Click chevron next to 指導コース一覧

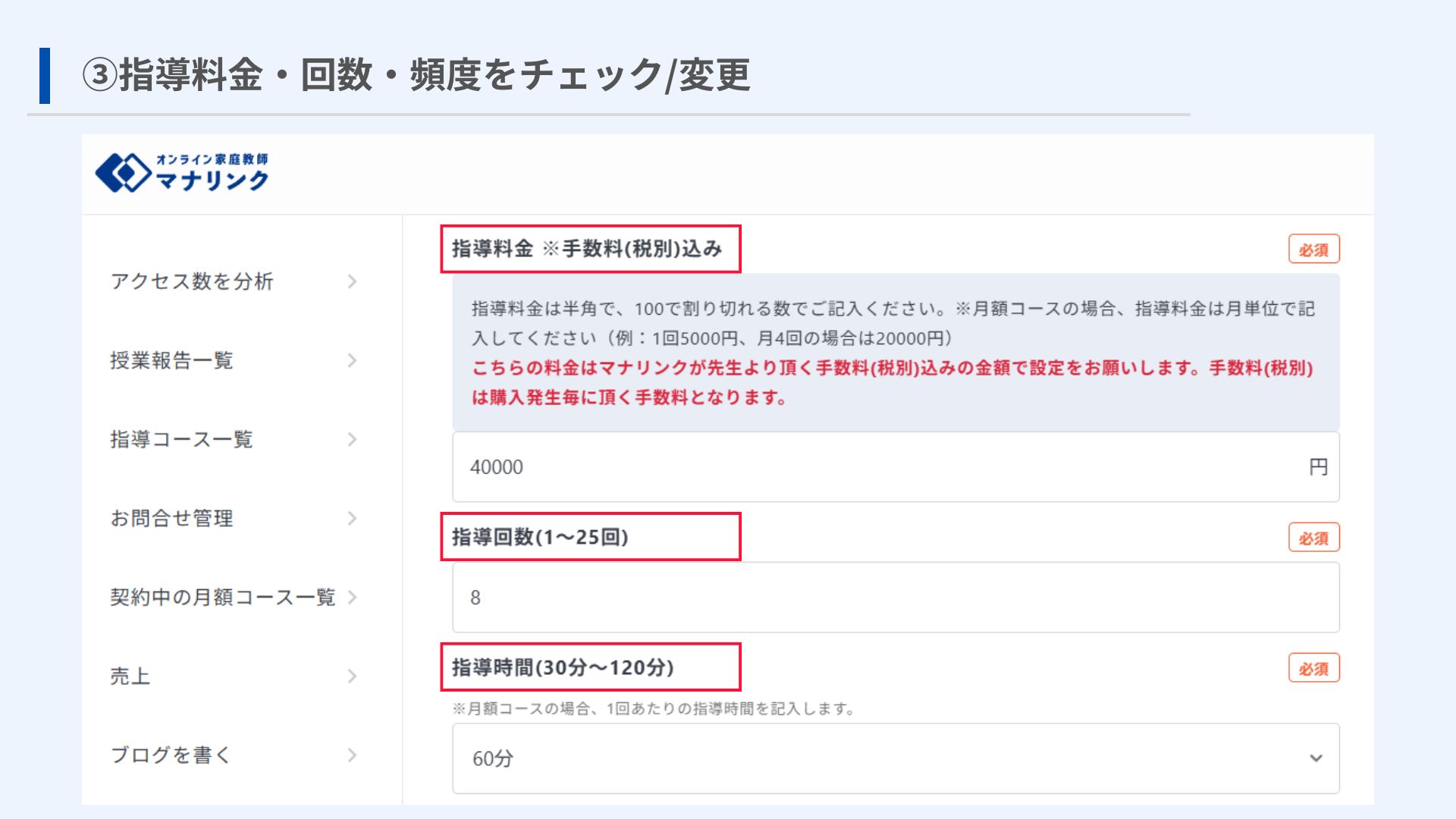tap(352, 439)
